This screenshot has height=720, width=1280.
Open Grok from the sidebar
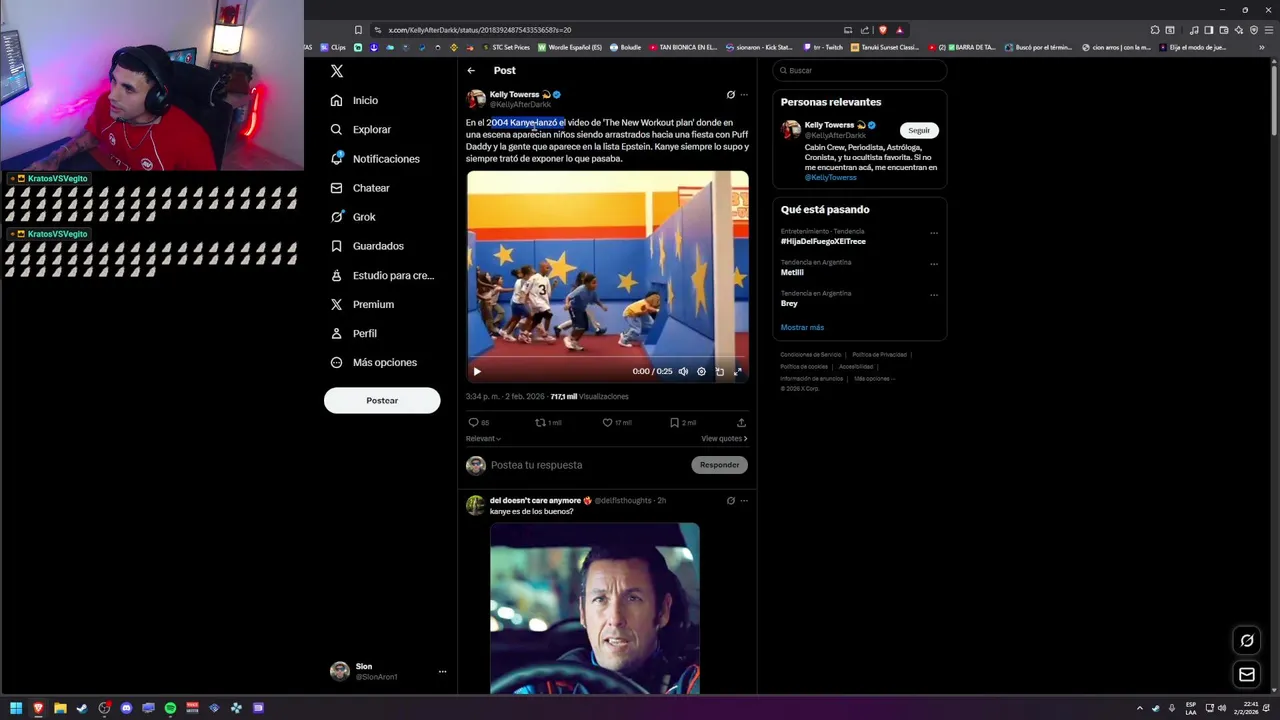353,217
